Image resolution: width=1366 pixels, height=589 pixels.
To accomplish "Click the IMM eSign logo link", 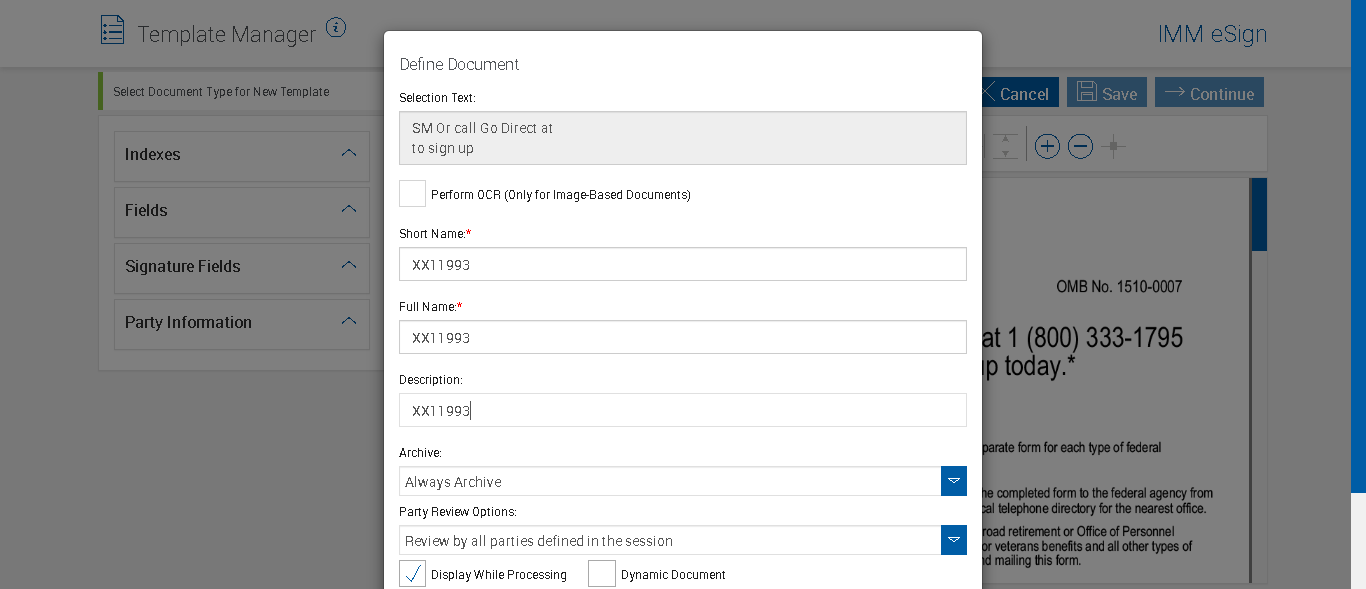I will tap(1212, 34).
